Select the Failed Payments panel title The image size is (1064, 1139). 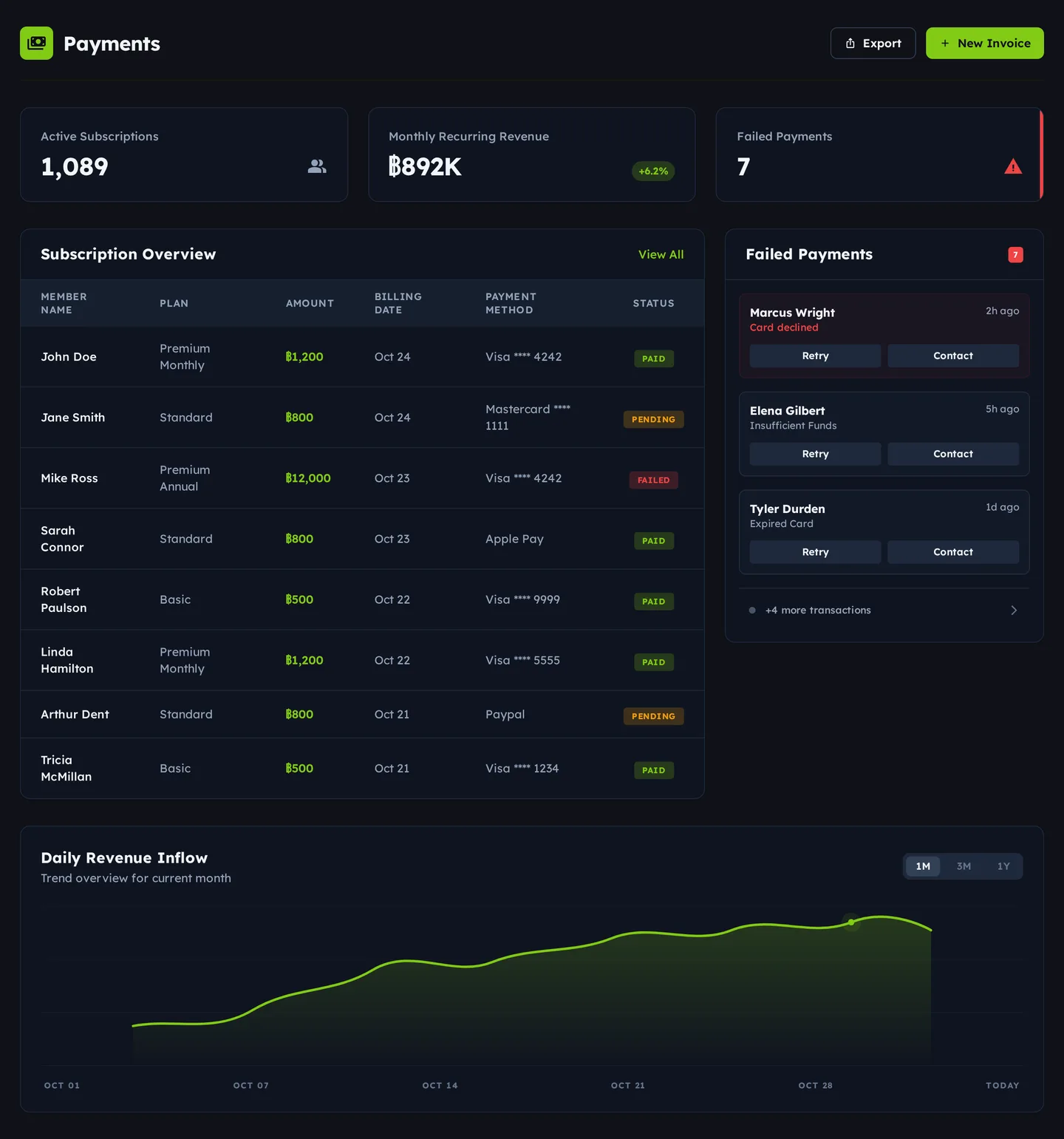(x=810, y=254)
